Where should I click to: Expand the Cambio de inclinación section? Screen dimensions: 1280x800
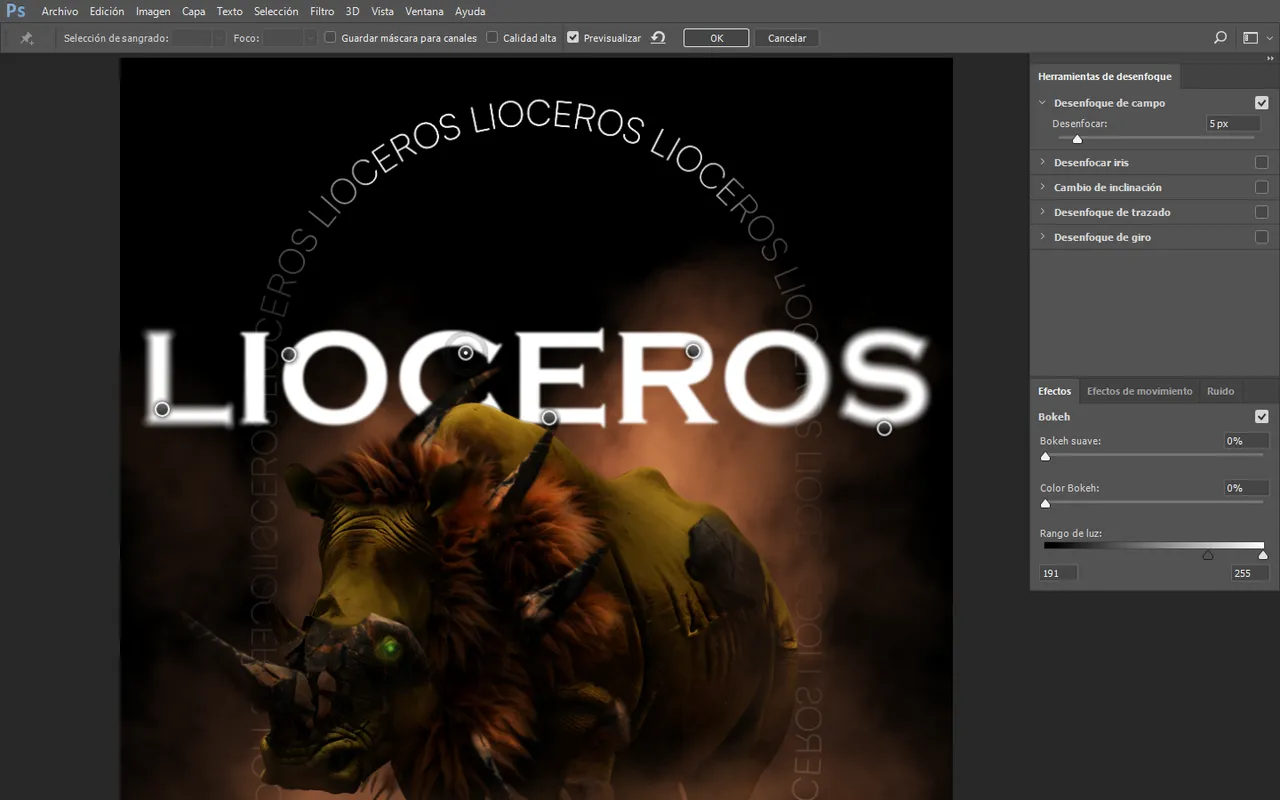(1042, 187)
